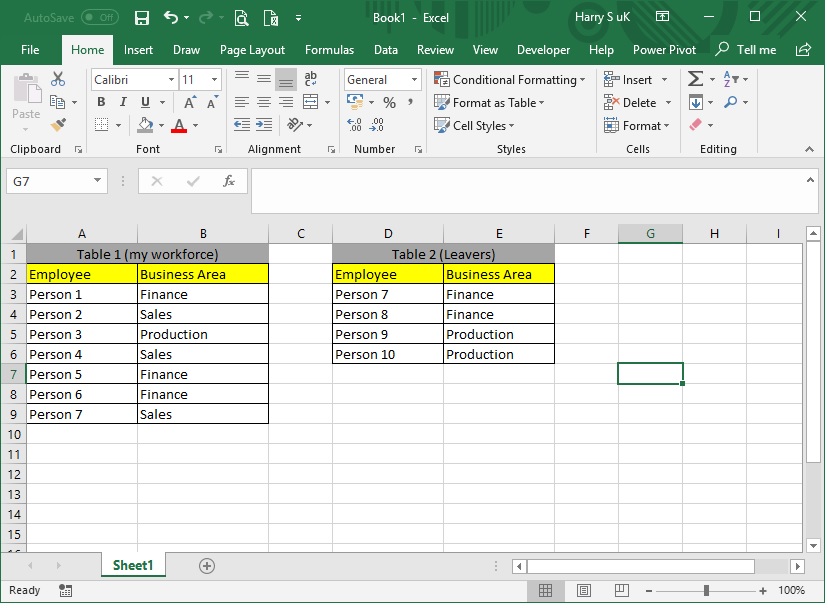Viewport: 828px width, 608px height.
Task: Open Format as Table dropdown
Action: point(489,102)
